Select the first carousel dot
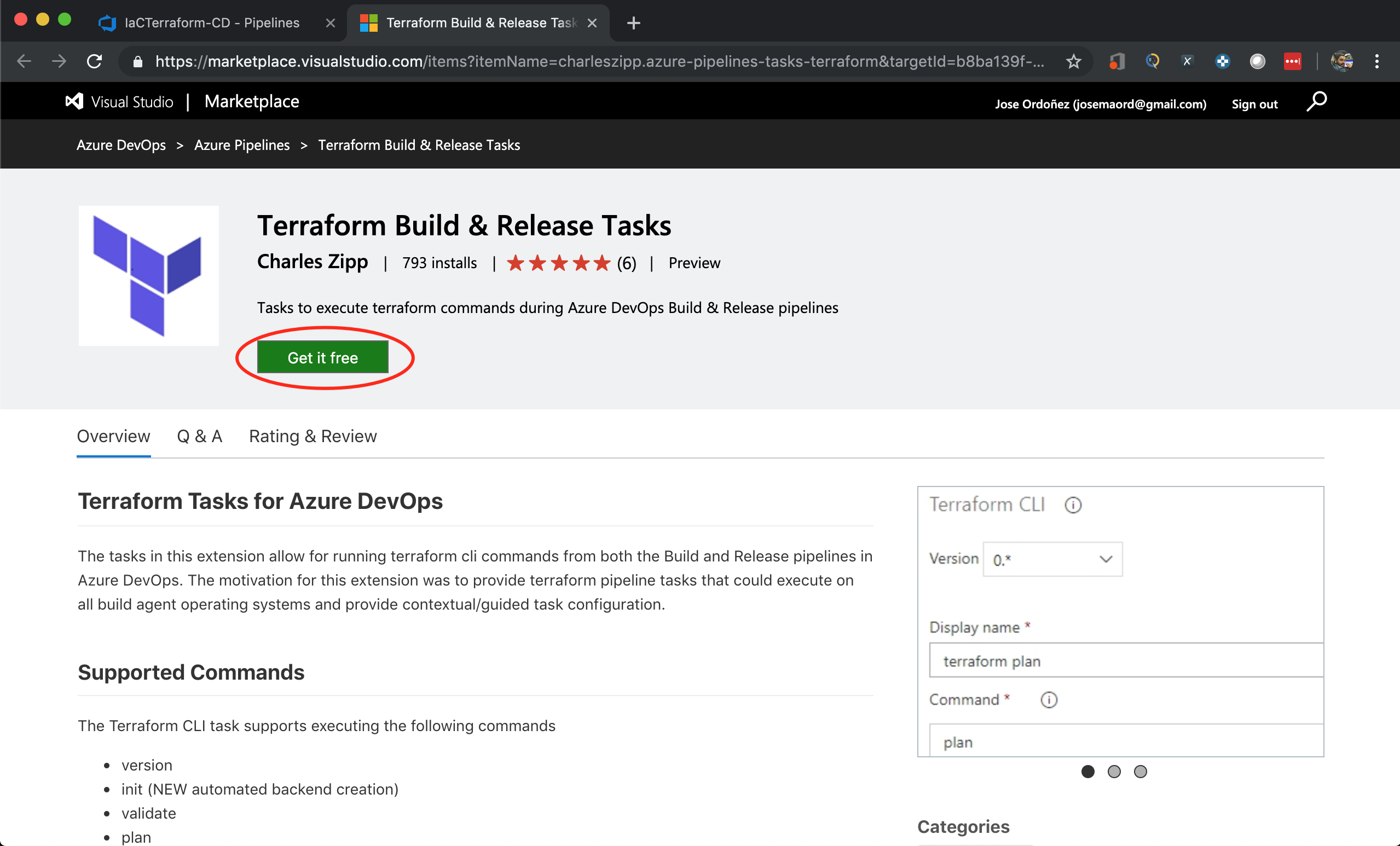This screenshot has width=1400, height=846. click(1087, 771)
